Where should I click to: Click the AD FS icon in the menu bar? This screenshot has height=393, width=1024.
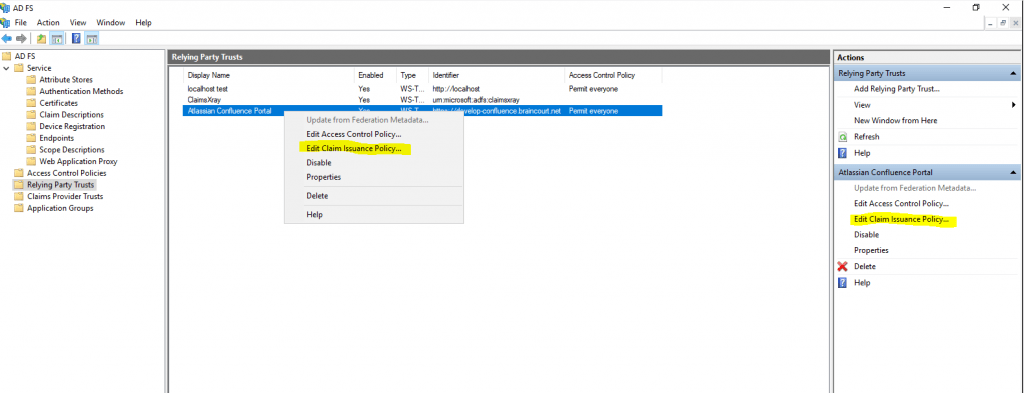pos(5,22)
